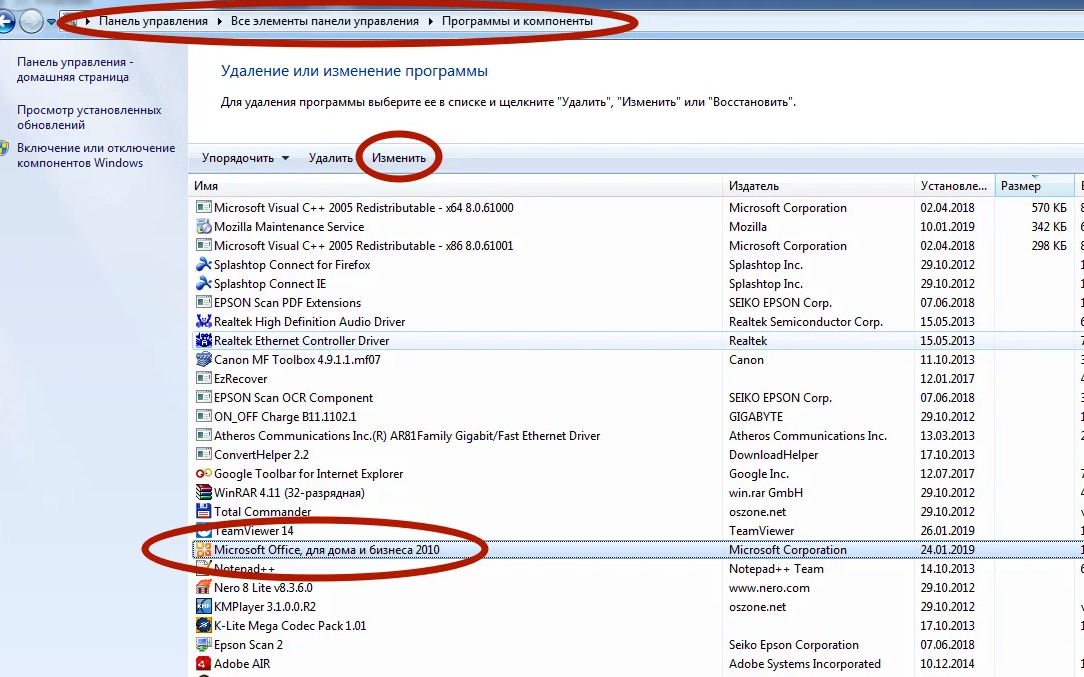Open Включение или отключение компонентов Windows link

[x=96, y=155]
